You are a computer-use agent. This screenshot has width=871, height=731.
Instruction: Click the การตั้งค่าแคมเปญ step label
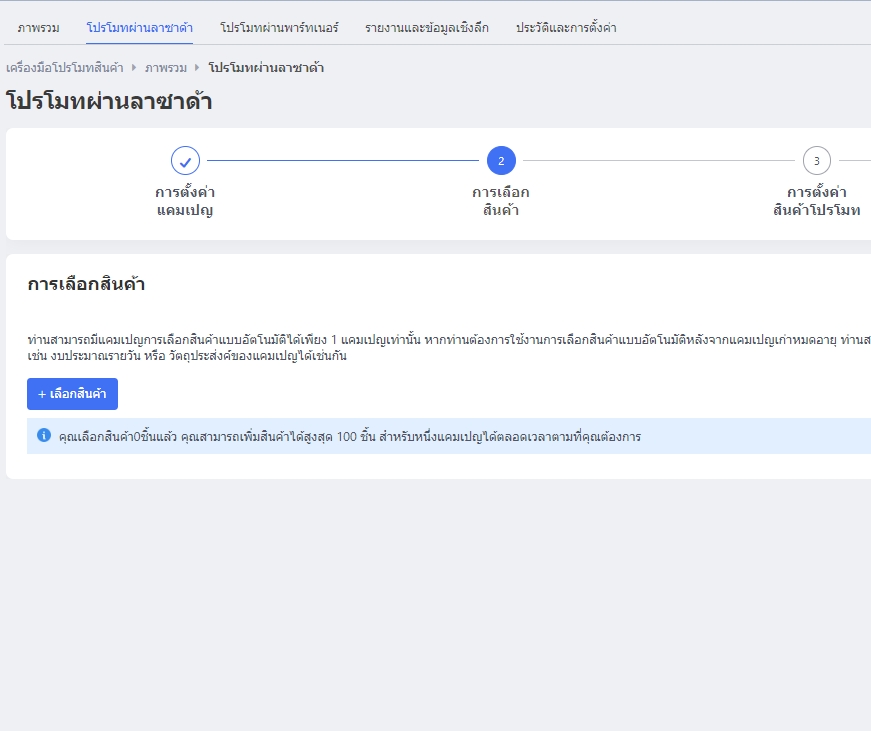click(x=185, y=201)
